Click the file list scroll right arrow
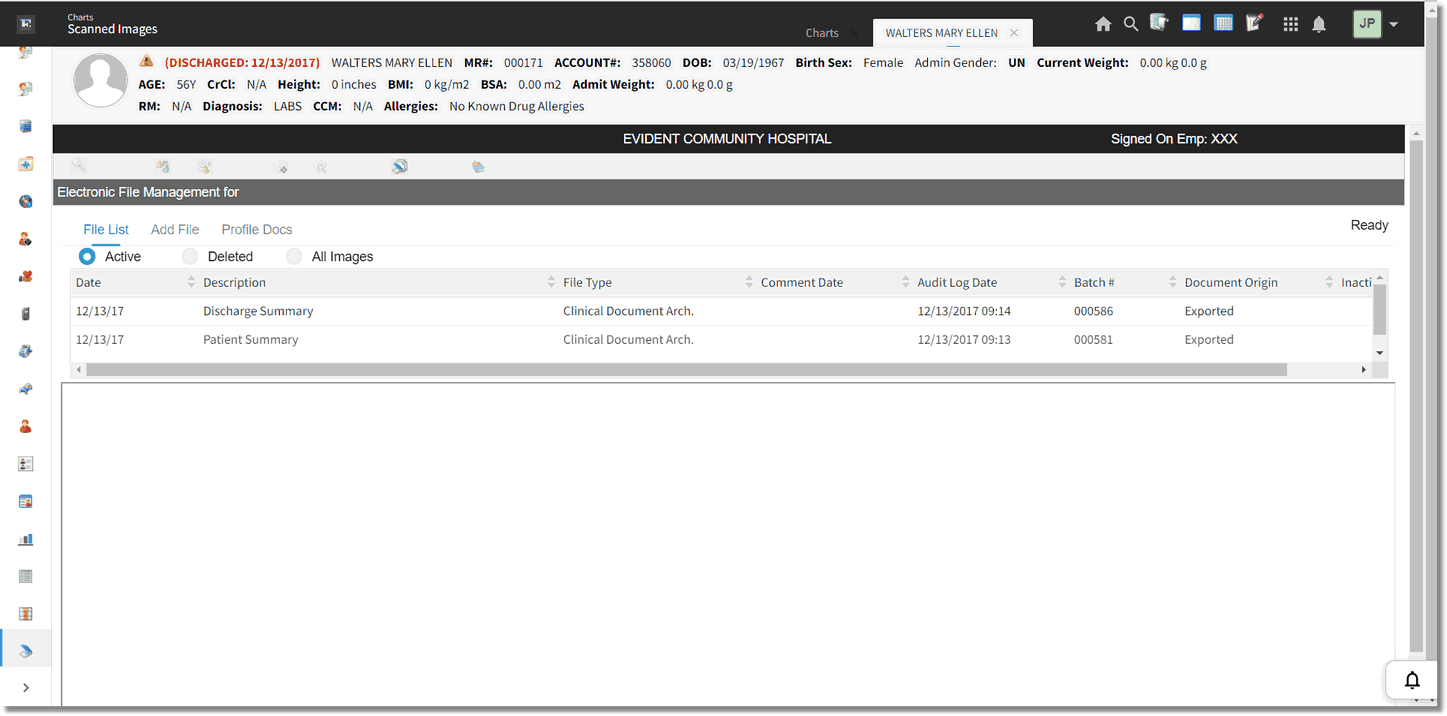Viewport: 1447px width, 716px height. point(1363,370)
